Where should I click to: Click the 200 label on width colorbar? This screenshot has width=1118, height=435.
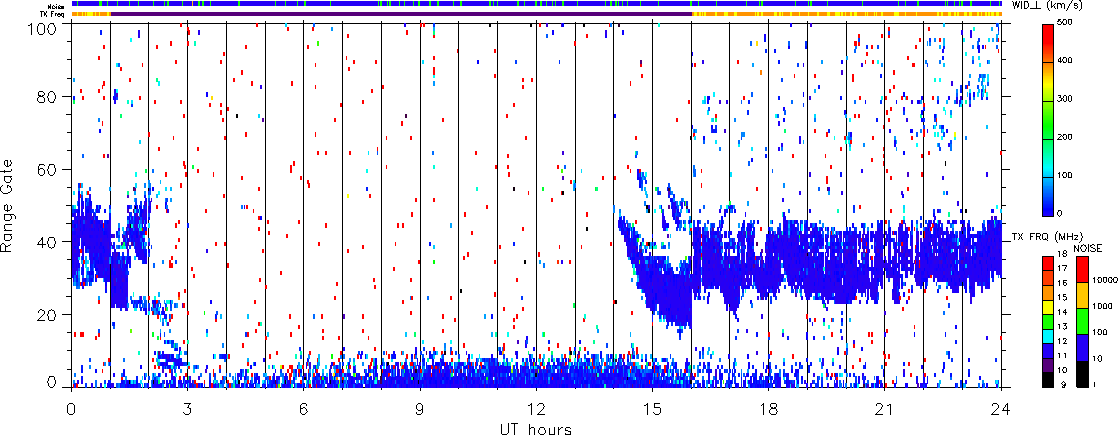tap(1066, 139)
